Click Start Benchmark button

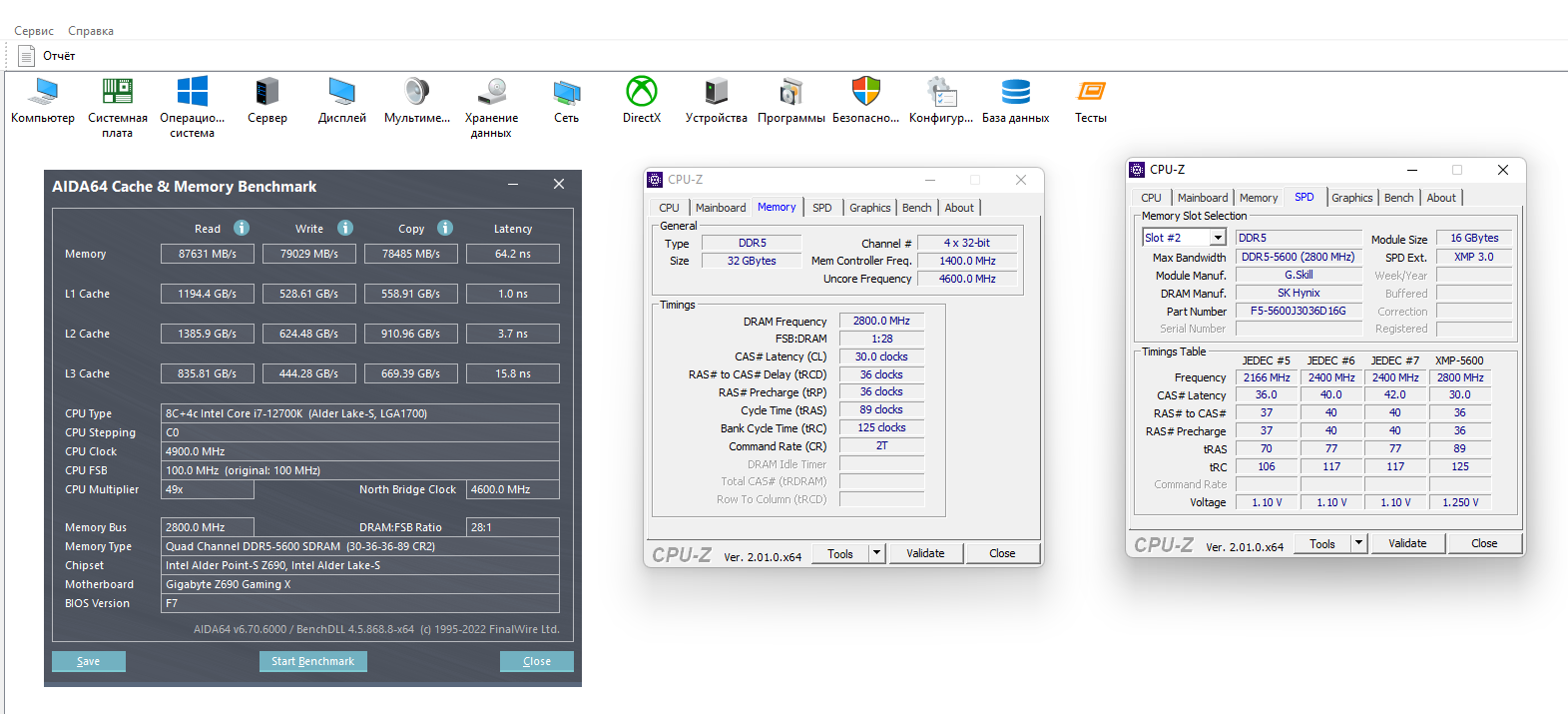(313, 661)
